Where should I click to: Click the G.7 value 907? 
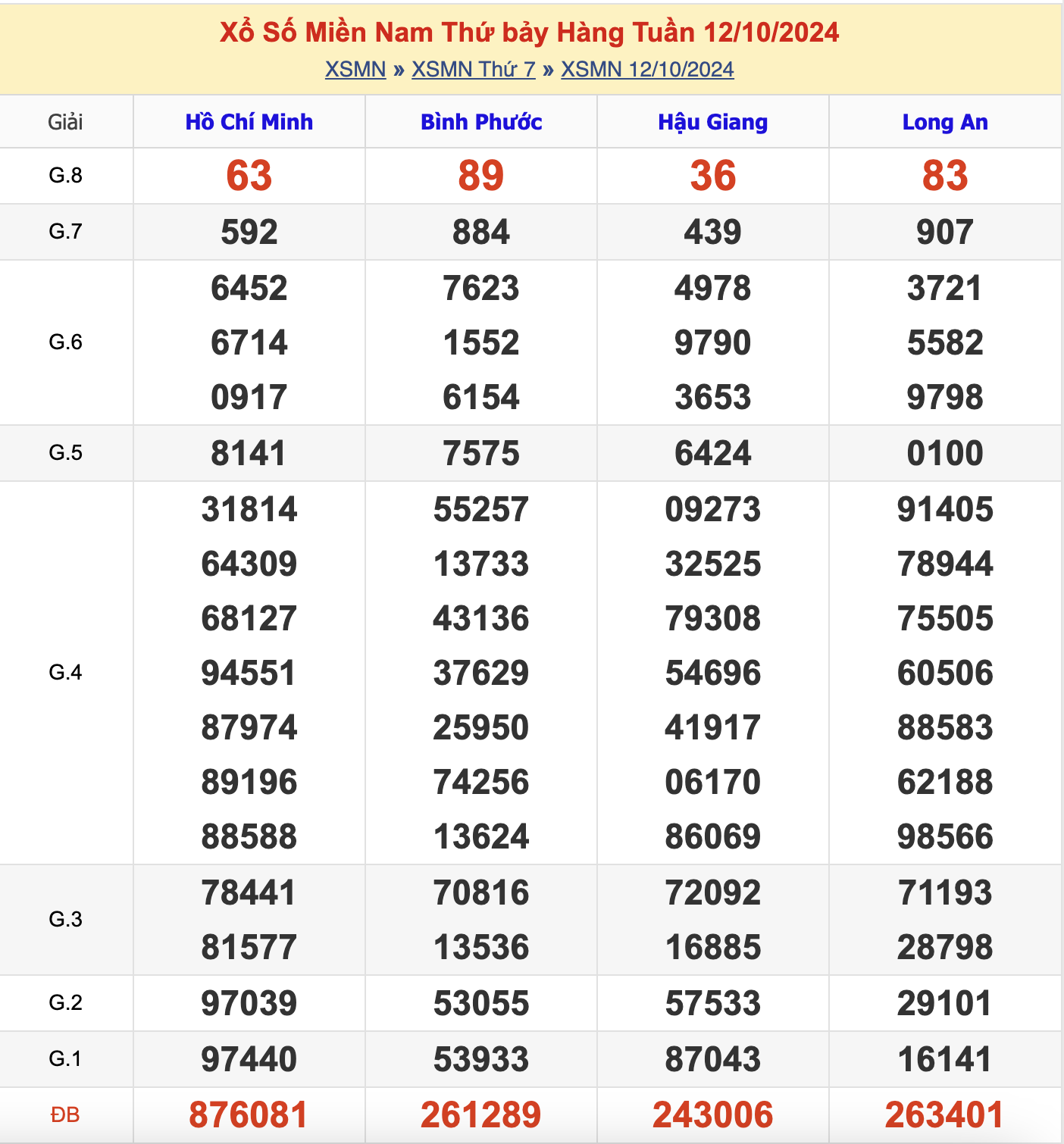click(945, 232)
